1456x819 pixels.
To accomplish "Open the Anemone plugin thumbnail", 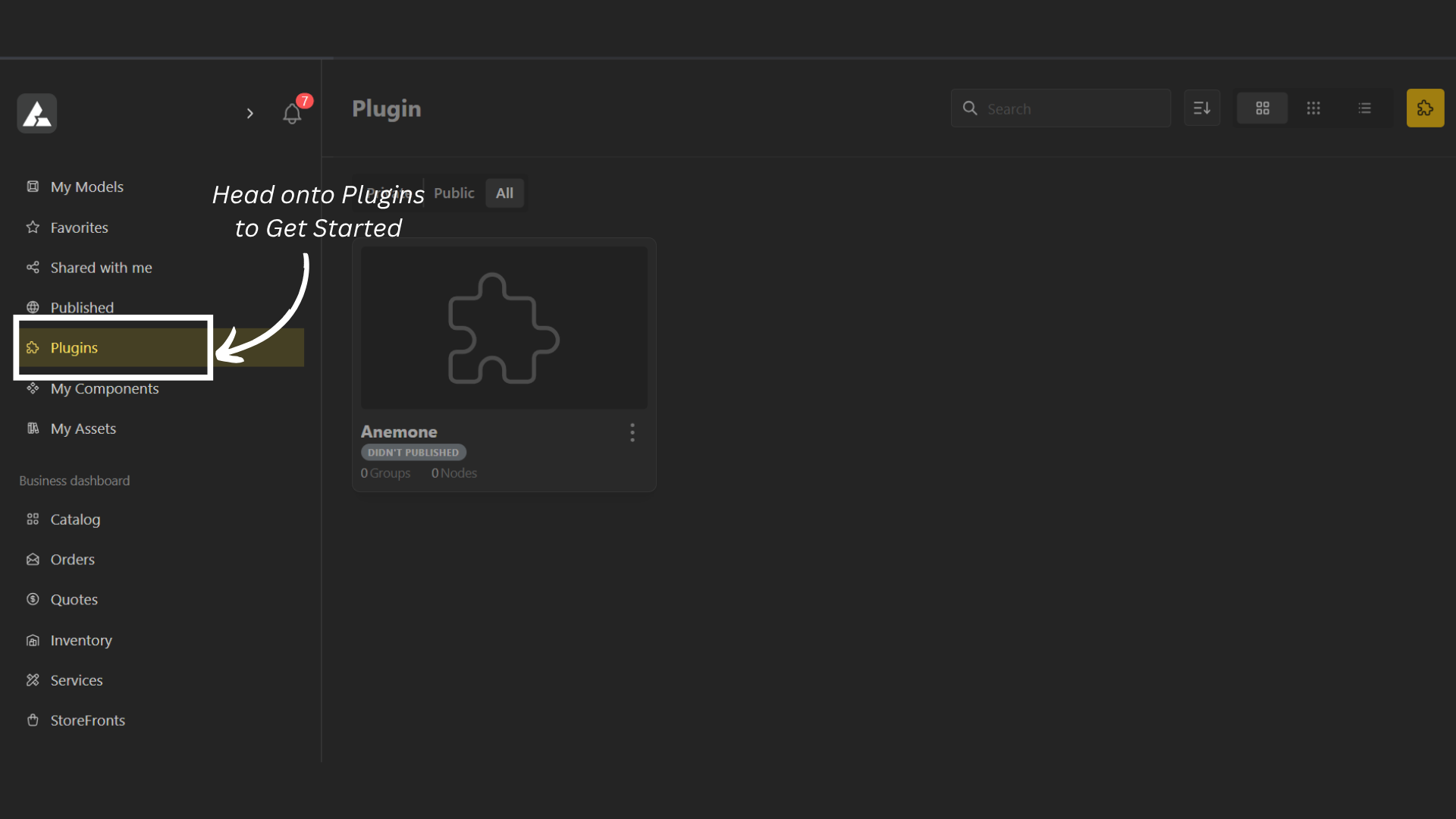I will (504, 328).
